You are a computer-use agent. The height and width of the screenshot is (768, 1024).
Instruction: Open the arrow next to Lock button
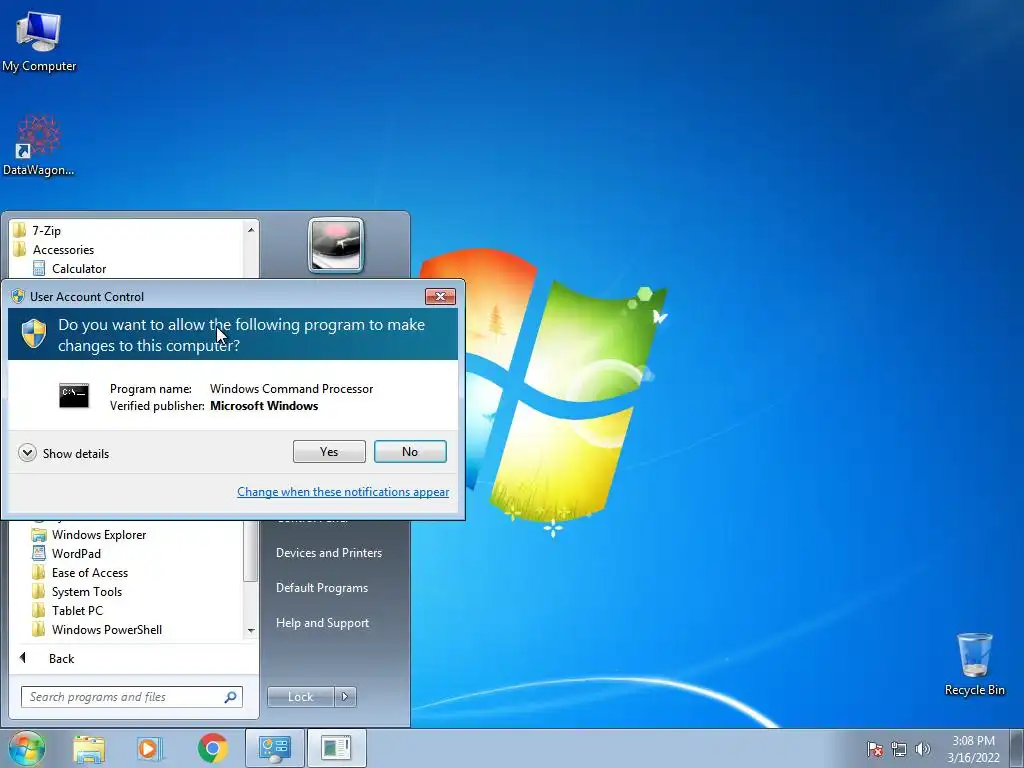click(x=345, y=697)
